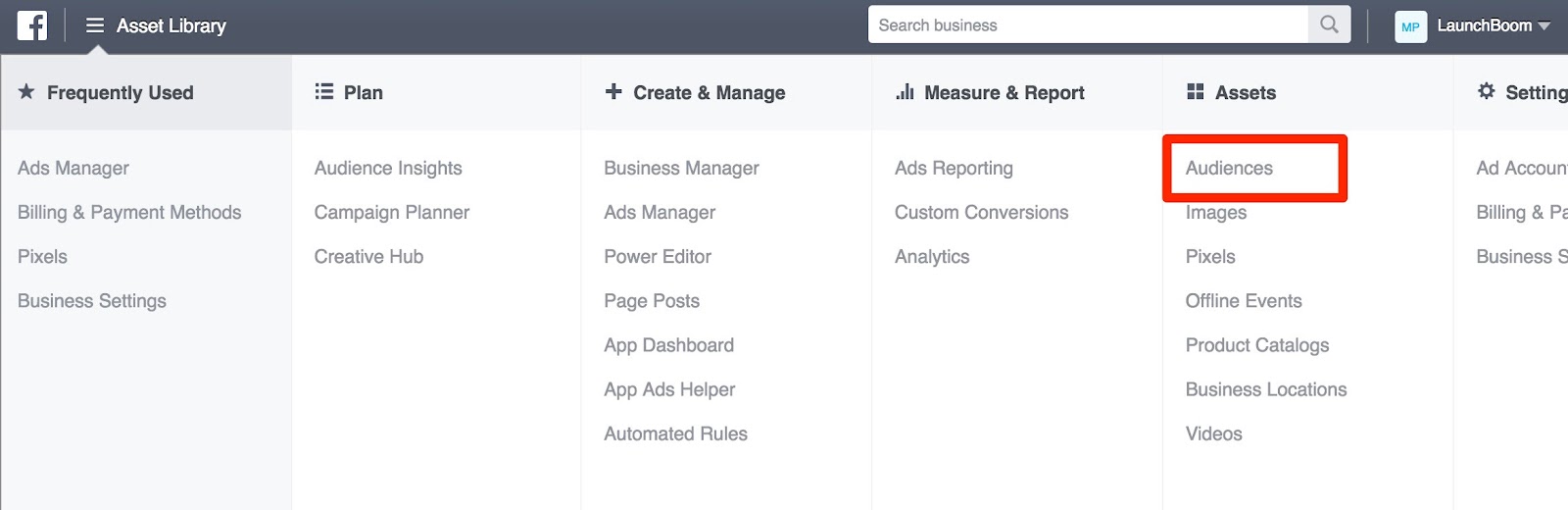Image resolution: width=1568 pixels, height=510 pixels.
Task: Open Ads Reporting
Action: tap(954, 169)
